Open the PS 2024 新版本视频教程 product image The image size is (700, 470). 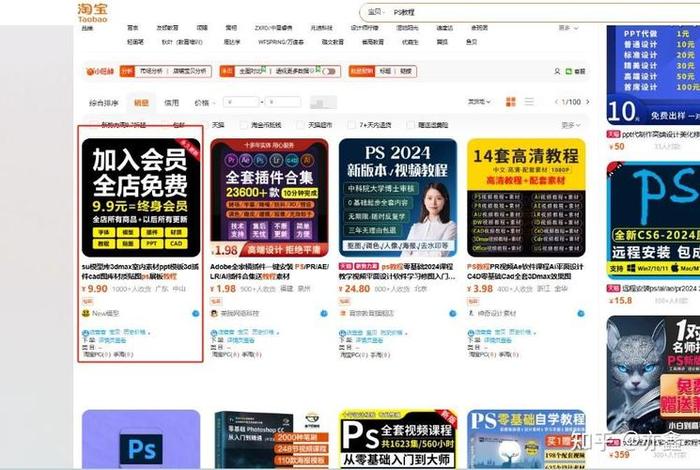point(398,197)
